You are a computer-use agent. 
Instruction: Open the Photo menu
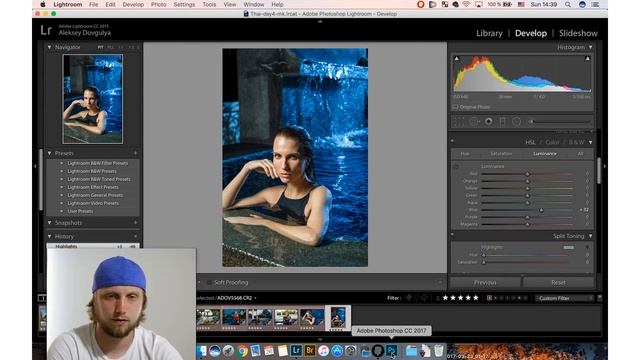[158, 4]
